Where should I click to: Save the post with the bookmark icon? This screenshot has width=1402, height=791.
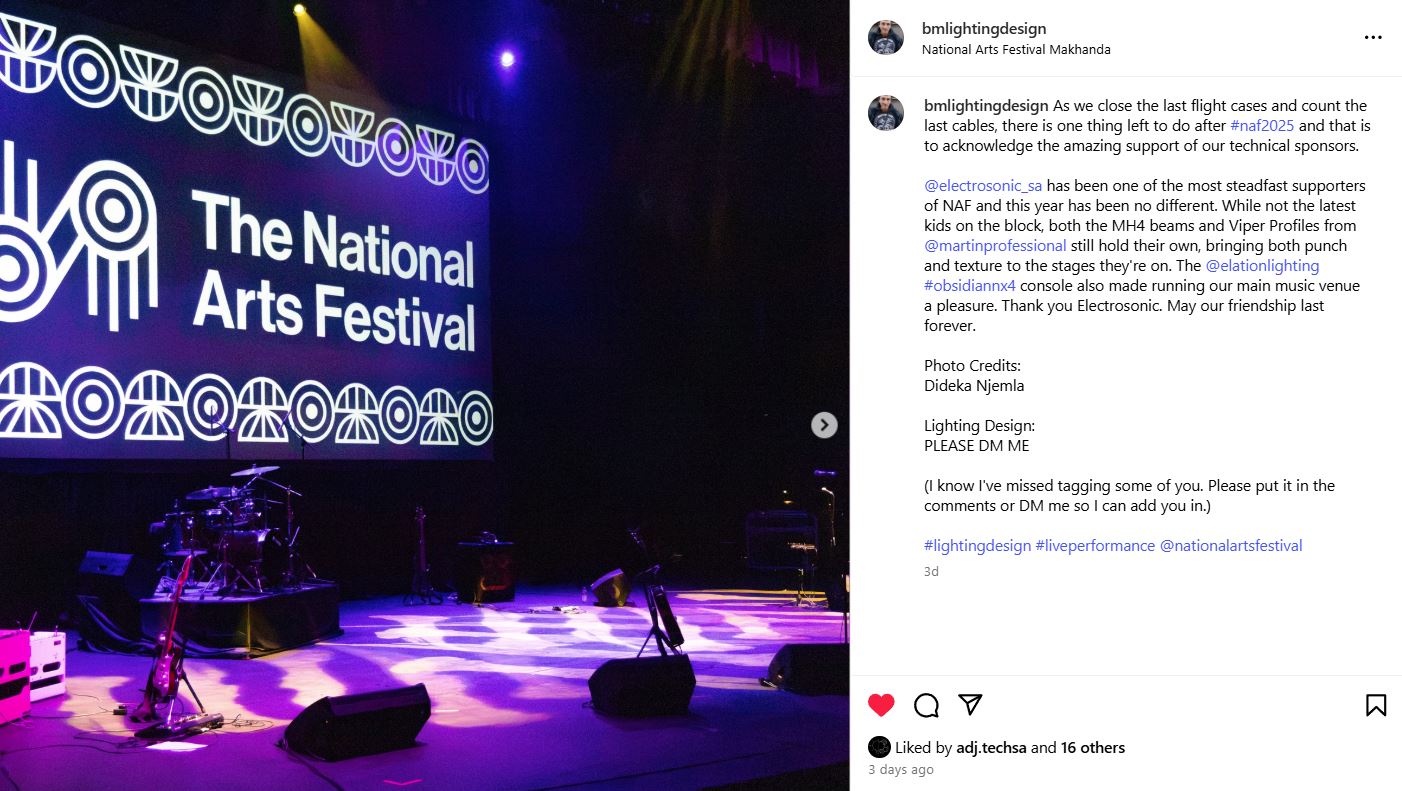(x=1376, y=705)
